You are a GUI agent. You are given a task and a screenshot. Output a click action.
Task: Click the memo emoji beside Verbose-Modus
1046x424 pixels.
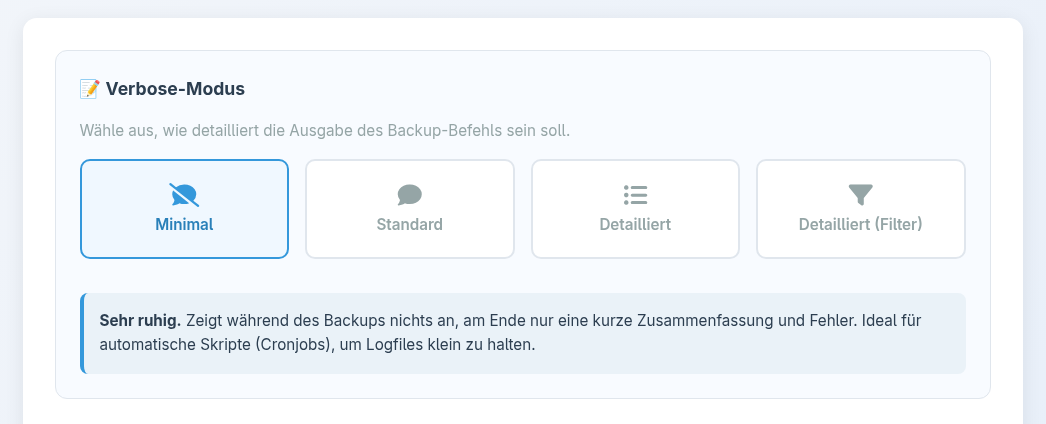90,89
